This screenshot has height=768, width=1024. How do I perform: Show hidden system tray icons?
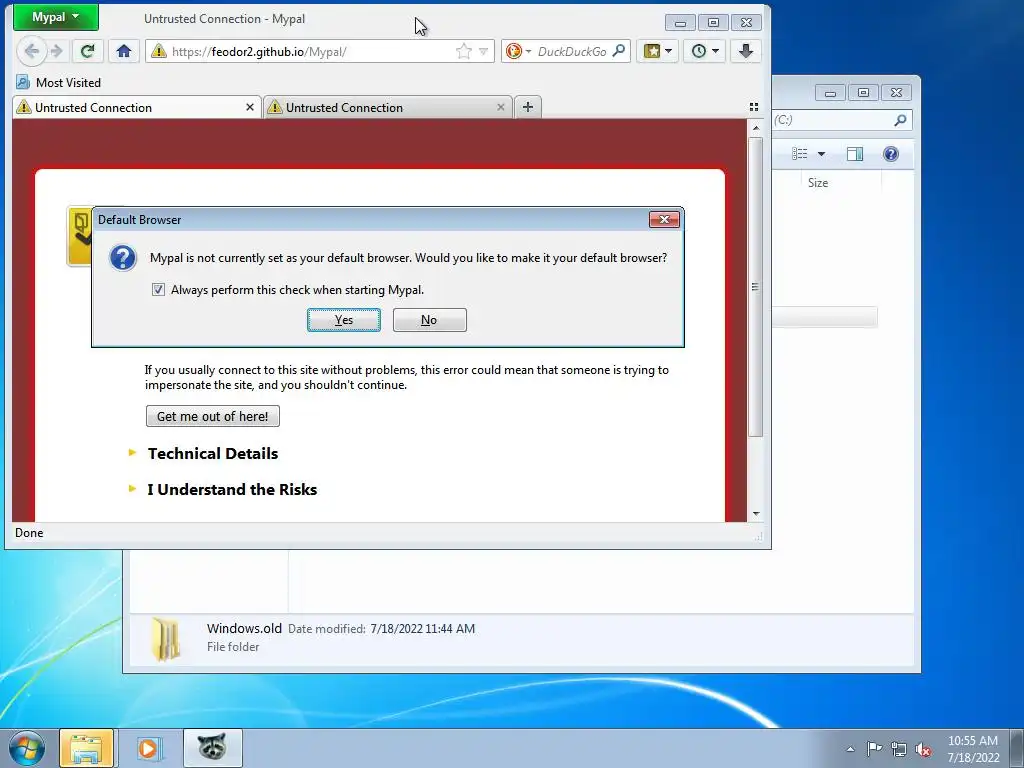[850, 749]
